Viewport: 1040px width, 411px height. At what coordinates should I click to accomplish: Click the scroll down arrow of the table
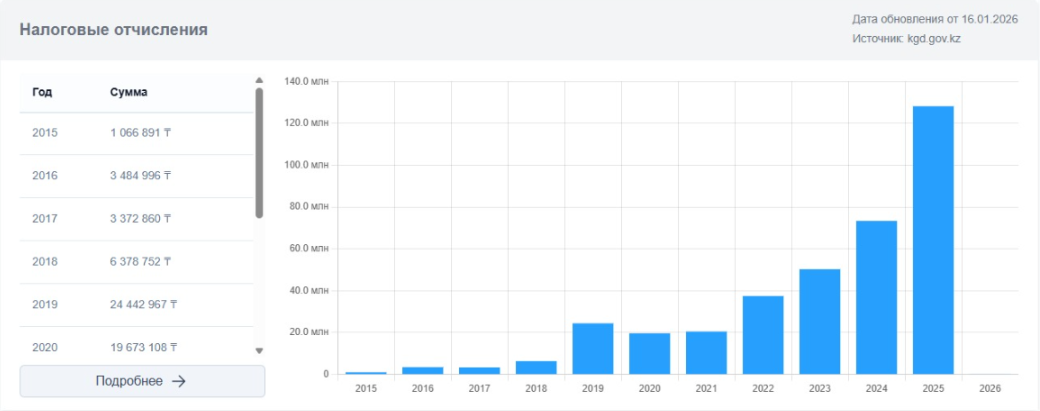point(259,351)
